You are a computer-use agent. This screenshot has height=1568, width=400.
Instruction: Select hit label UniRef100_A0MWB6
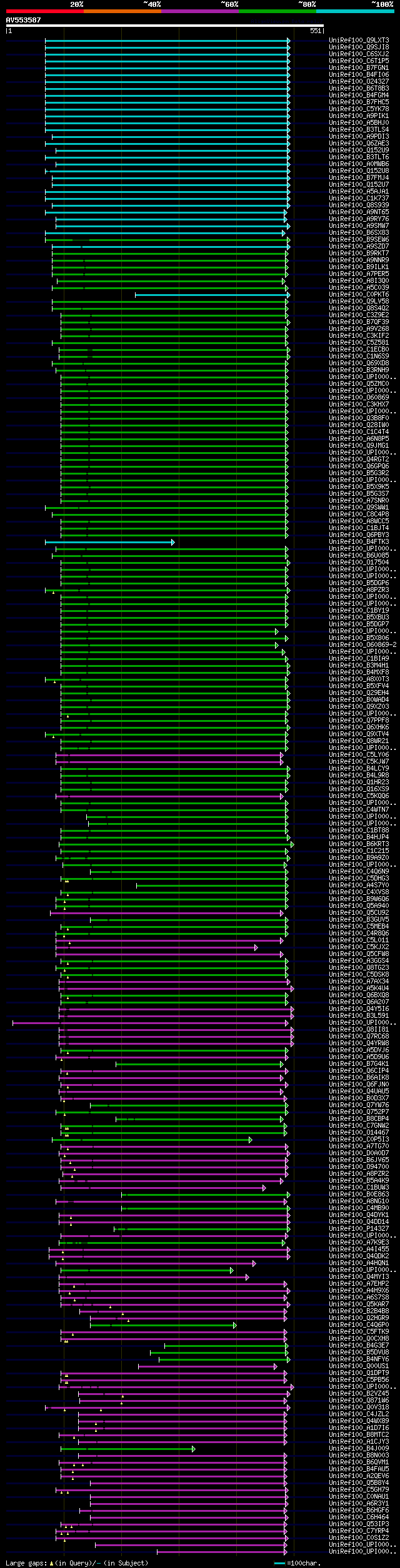[359, 164]
